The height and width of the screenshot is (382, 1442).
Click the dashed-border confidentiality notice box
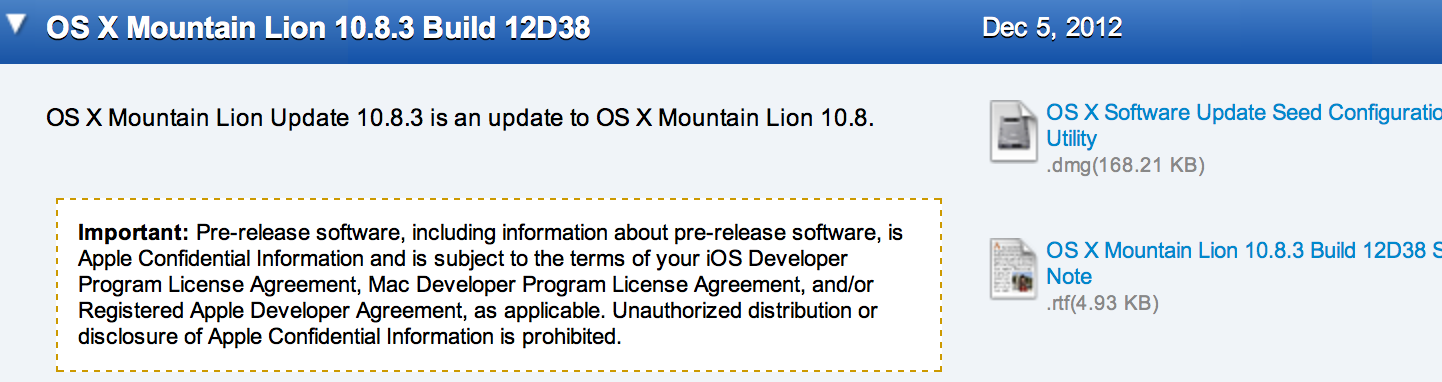click(499, 285)
